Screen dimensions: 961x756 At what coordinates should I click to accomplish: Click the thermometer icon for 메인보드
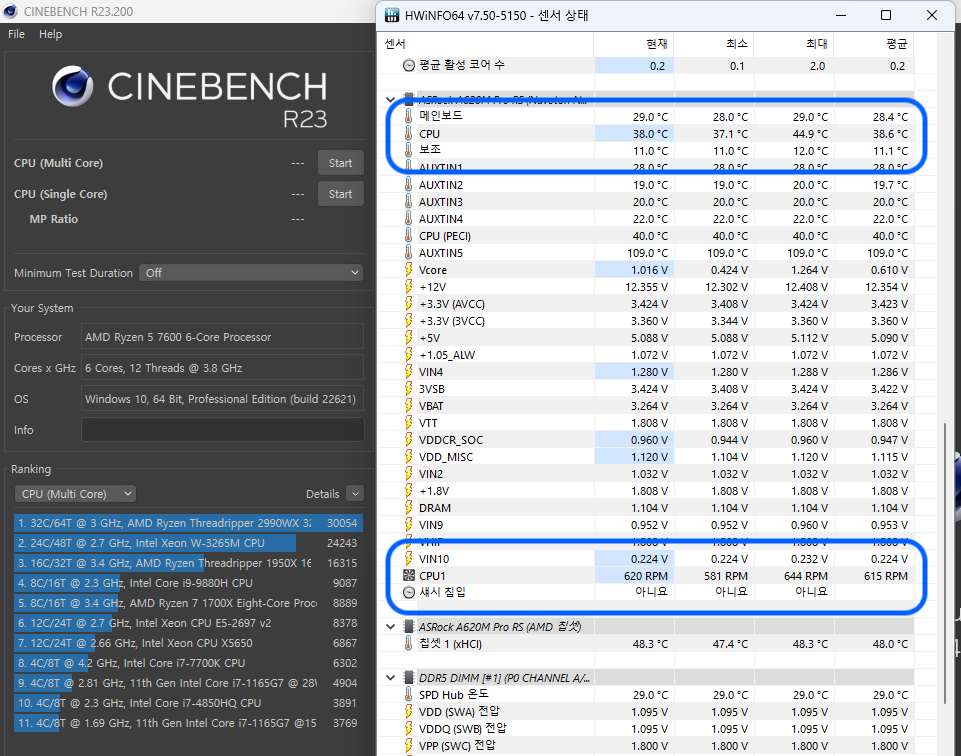(x=409, y=116)
